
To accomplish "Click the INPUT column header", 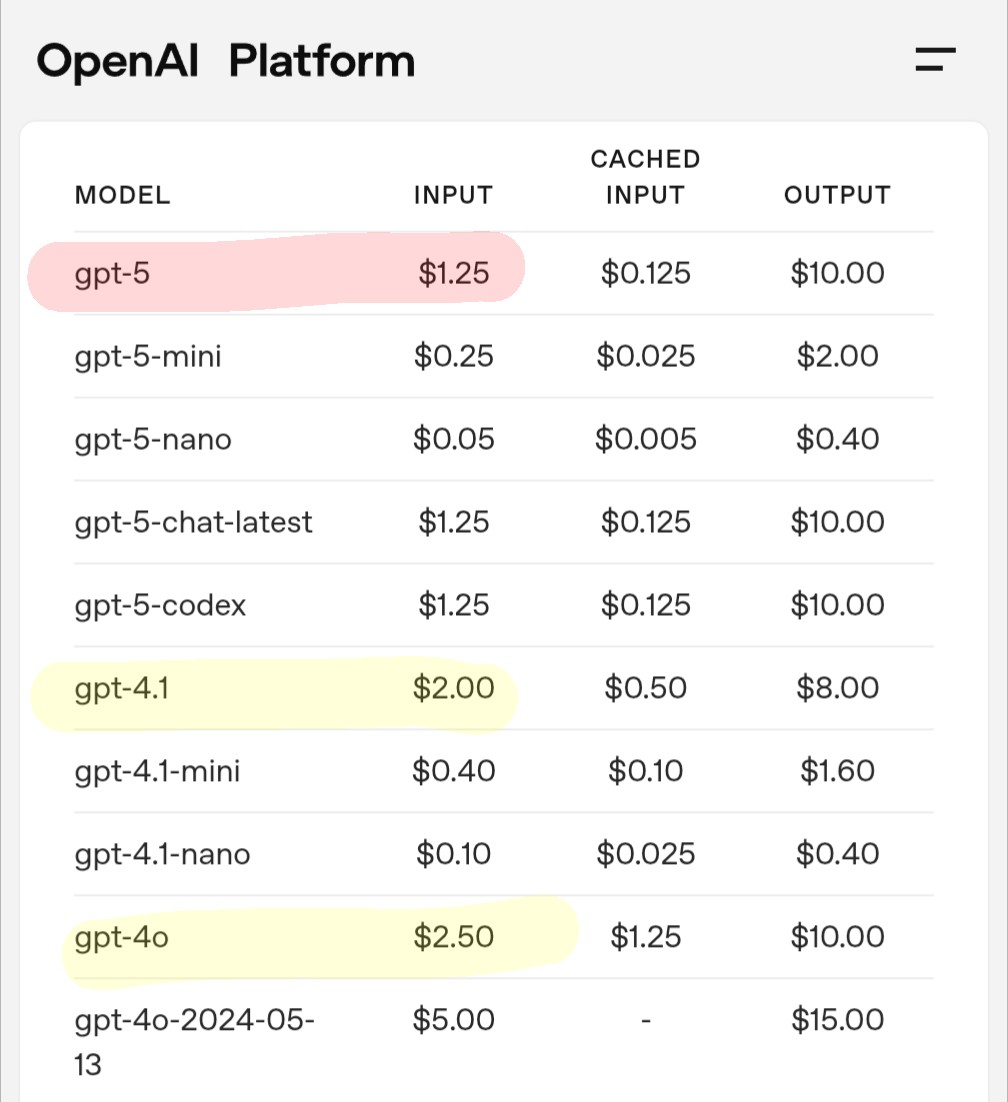I will [x=453, y=195].
